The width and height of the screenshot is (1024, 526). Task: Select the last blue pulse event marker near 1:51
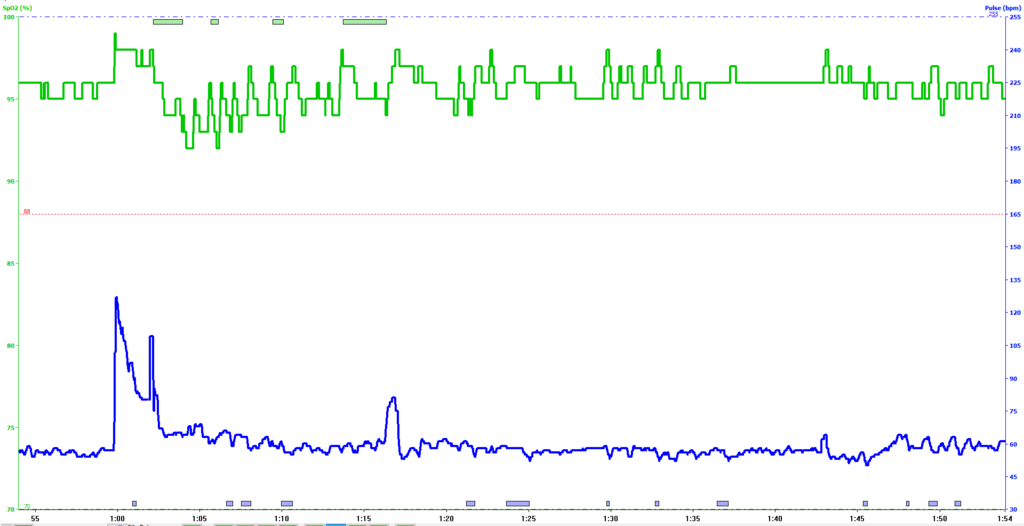pyautogui.click(x=957, y=503)
